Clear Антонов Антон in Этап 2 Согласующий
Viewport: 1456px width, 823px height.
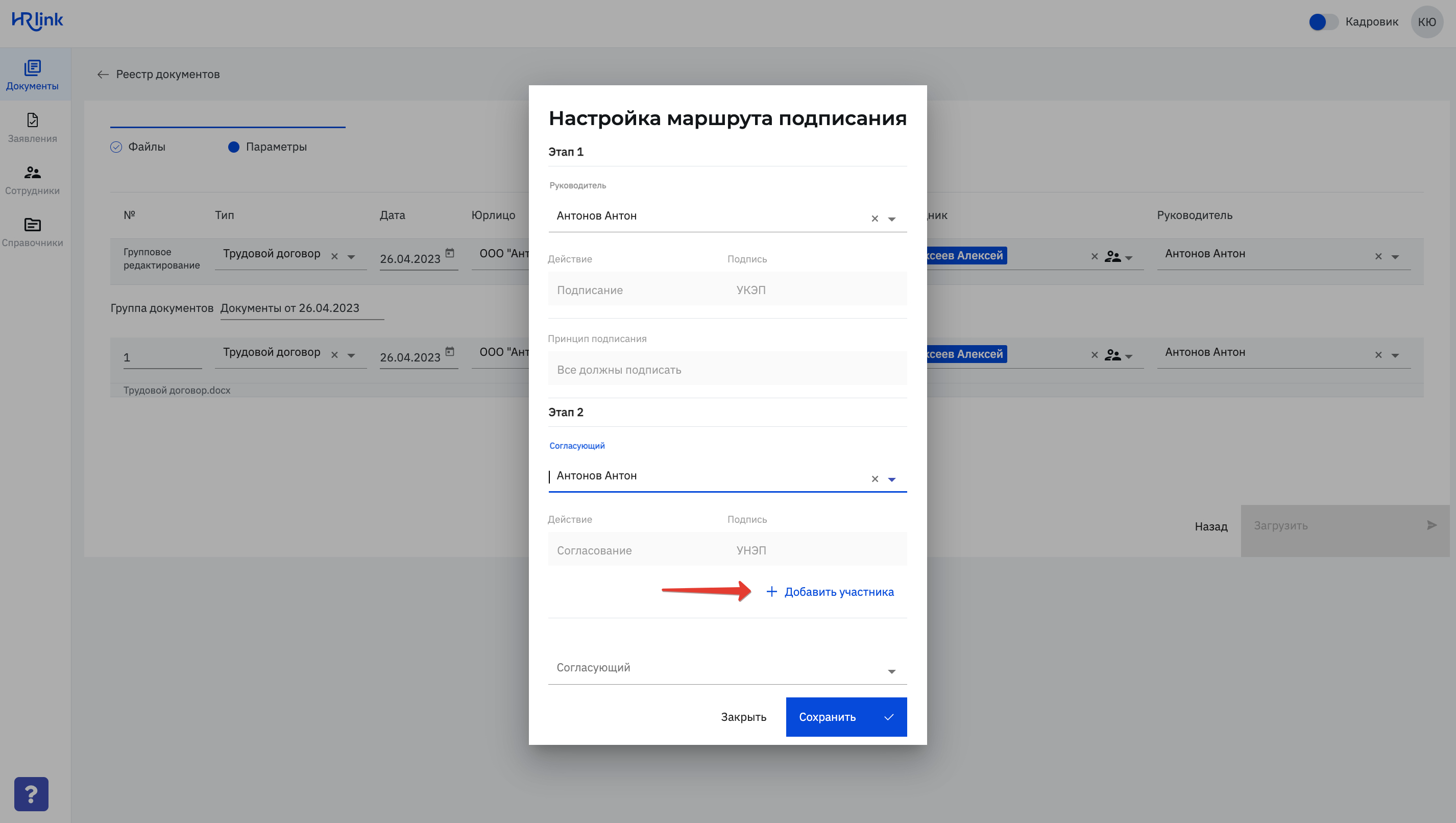875,479
